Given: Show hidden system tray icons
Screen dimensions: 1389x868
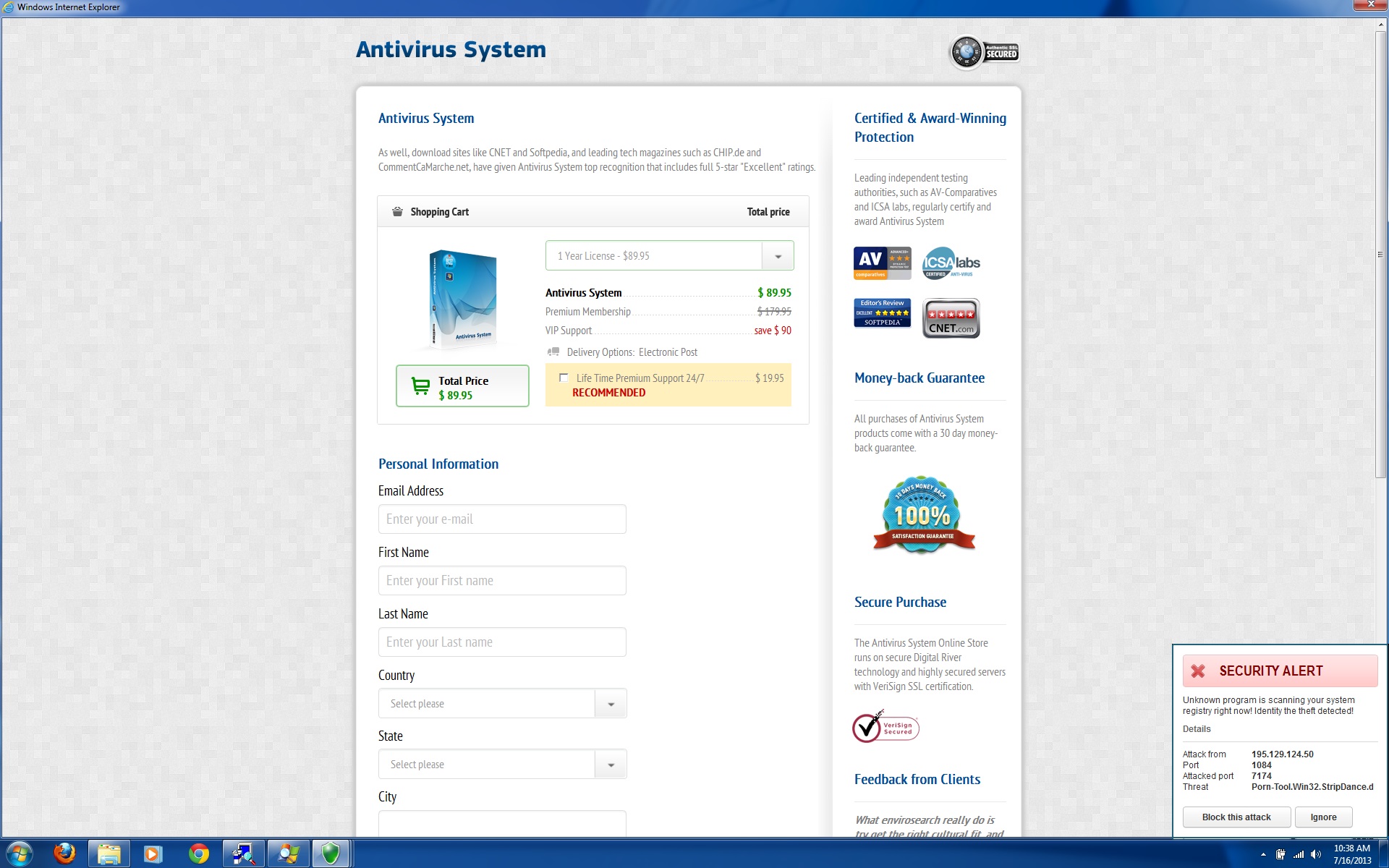Looking at the screenshot, I should [x=1263, y=854].
